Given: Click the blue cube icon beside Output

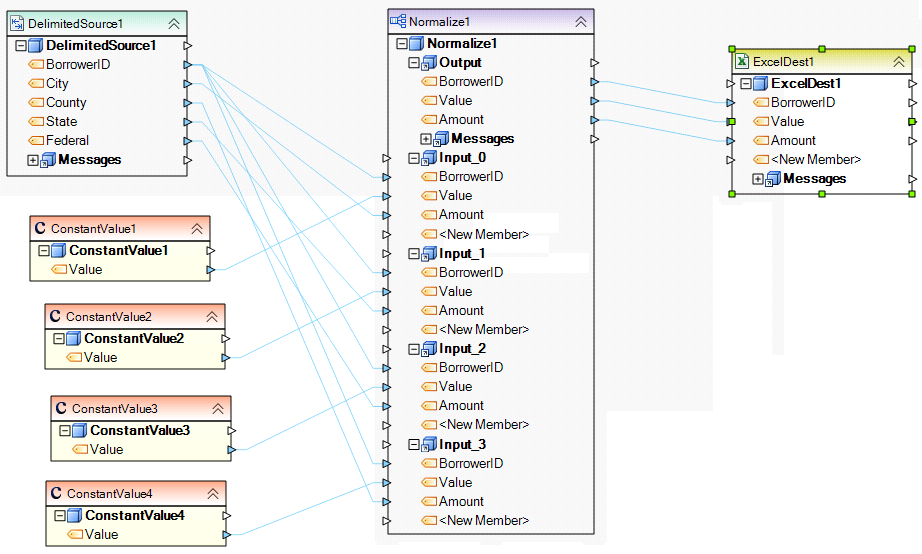Looking at the screenshot, I should pos(428,63).
